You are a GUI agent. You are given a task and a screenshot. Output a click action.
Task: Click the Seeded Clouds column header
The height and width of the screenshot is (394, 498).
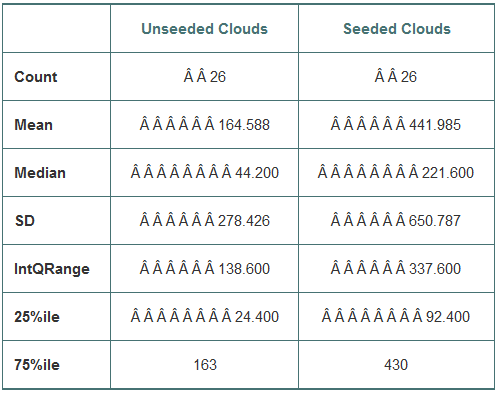(397, 29)
